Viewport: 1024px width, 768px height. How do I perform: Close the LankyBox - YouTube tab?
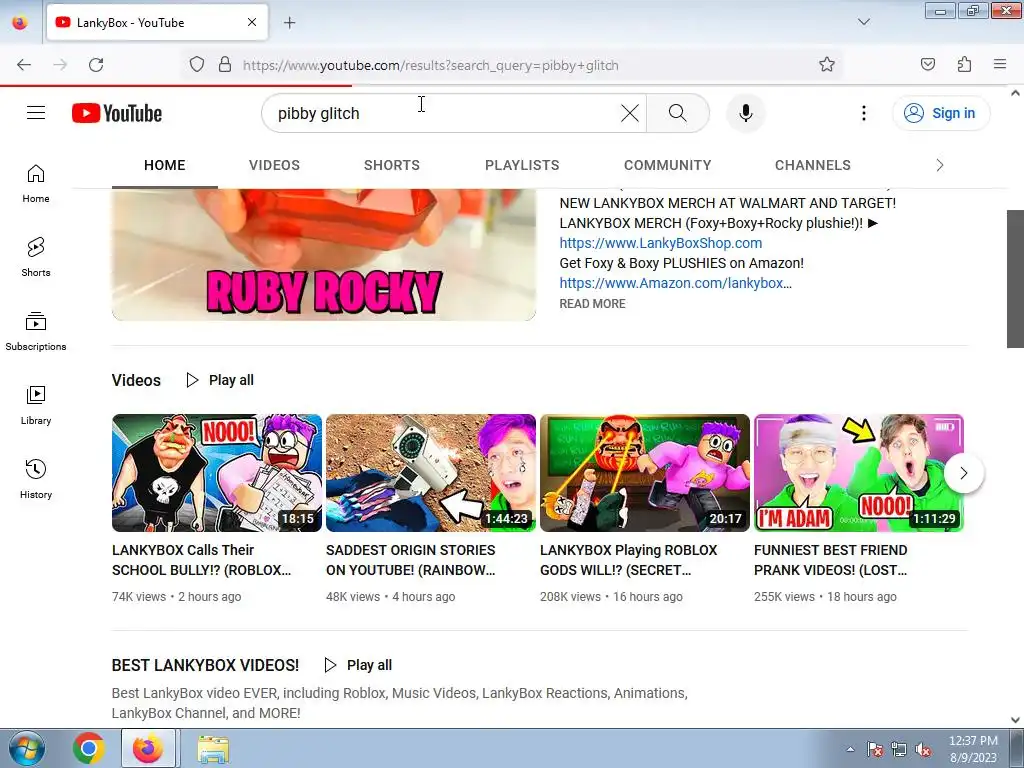[x=252, y=22]
